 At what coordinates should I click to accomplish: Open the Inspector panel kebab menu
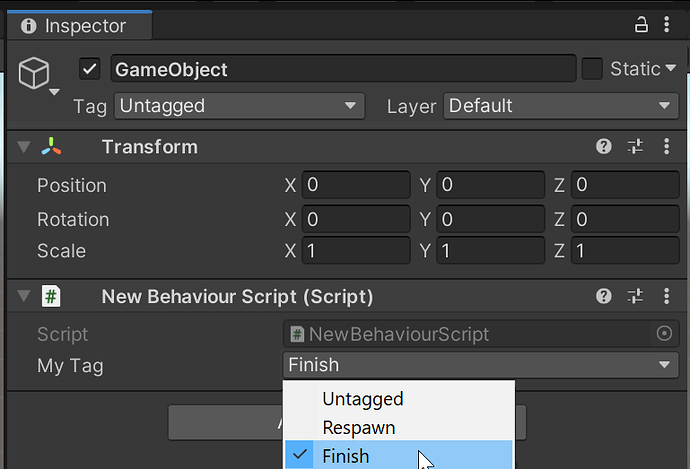click(x=668, y=25)
